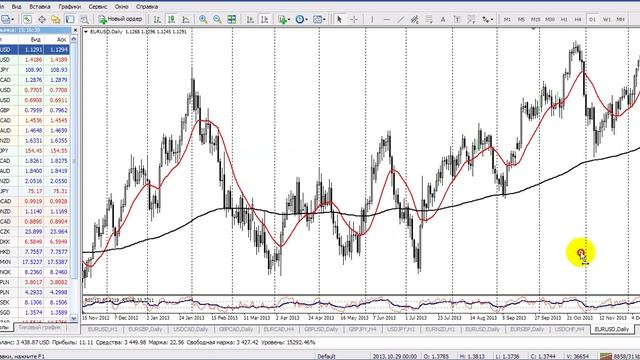
Task: Open the templates dropdown
Action: tap(319, 19)
